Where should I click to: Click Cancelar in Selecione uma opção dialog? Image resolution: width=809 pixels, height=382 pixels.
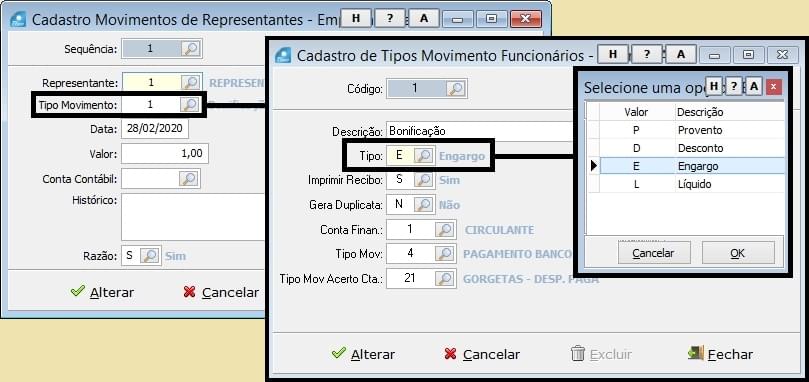point(653,253)
